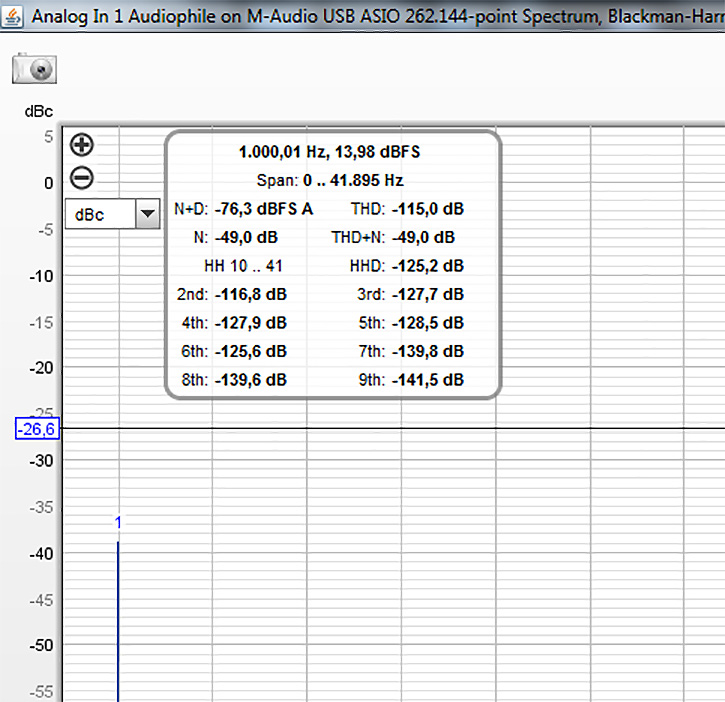Capture graph with the camera icon
The height and width of the screenshot is (702, 725).
pos(34,68)
